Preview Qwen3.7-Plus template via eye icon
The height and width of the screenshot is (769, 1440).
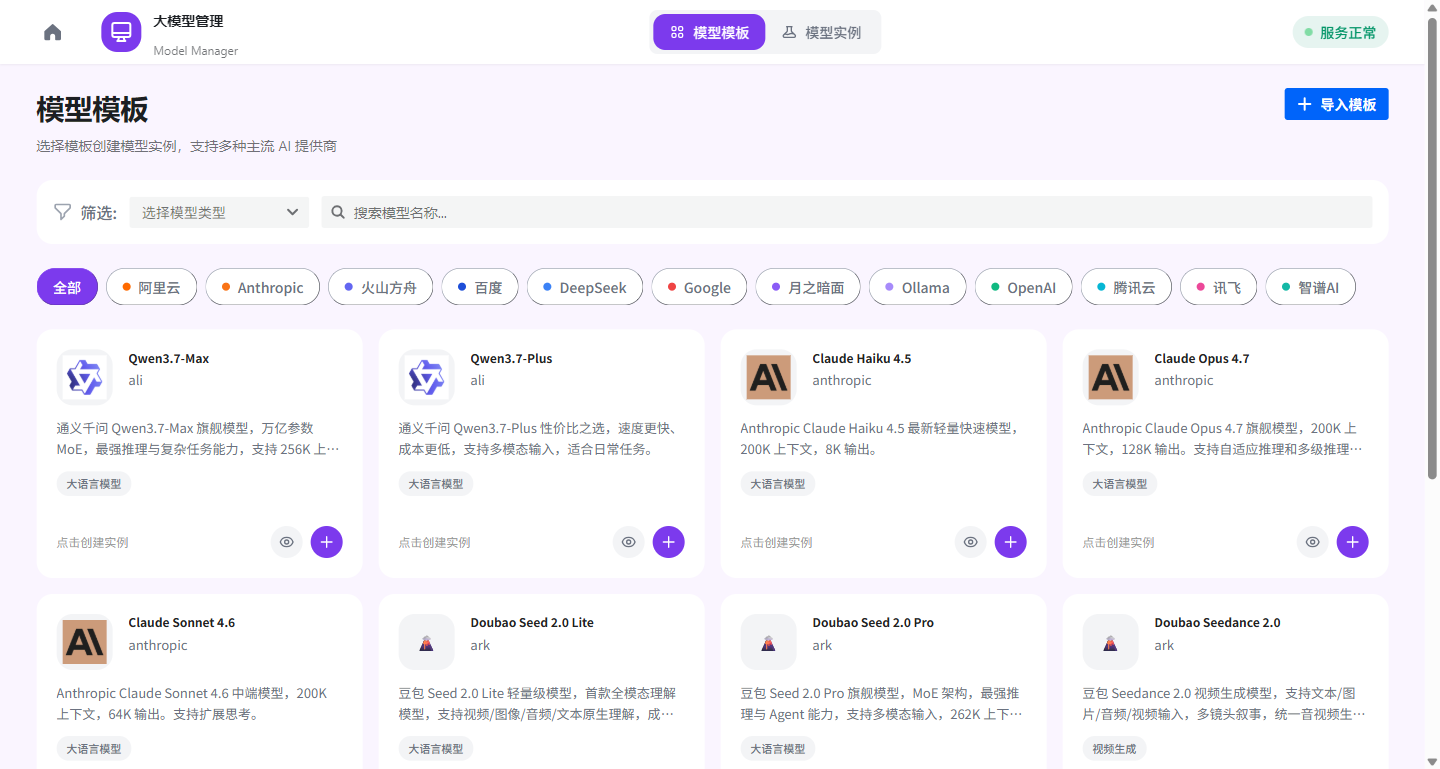click(629, 542)
